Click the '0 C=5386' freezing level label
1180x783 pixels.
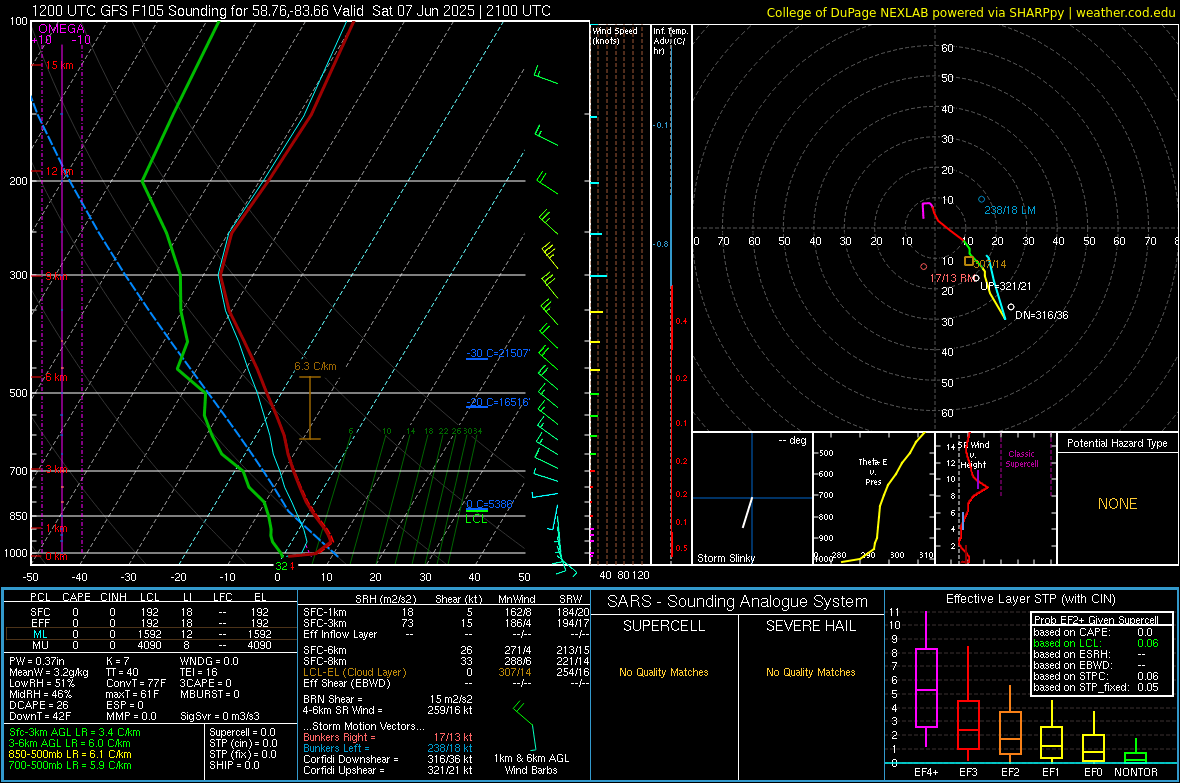(x=489, y=504)
